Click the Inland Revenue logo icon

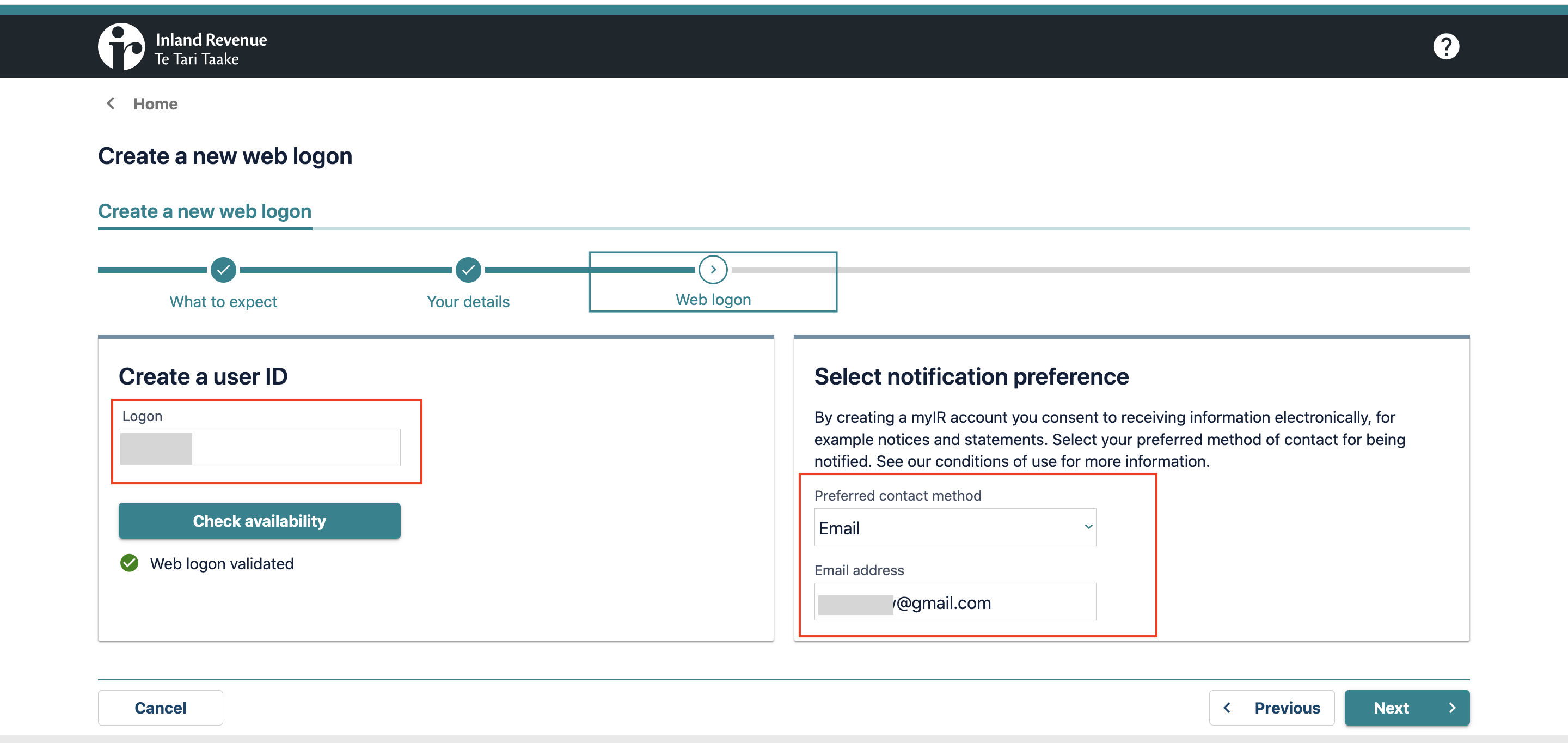[121, 46]
